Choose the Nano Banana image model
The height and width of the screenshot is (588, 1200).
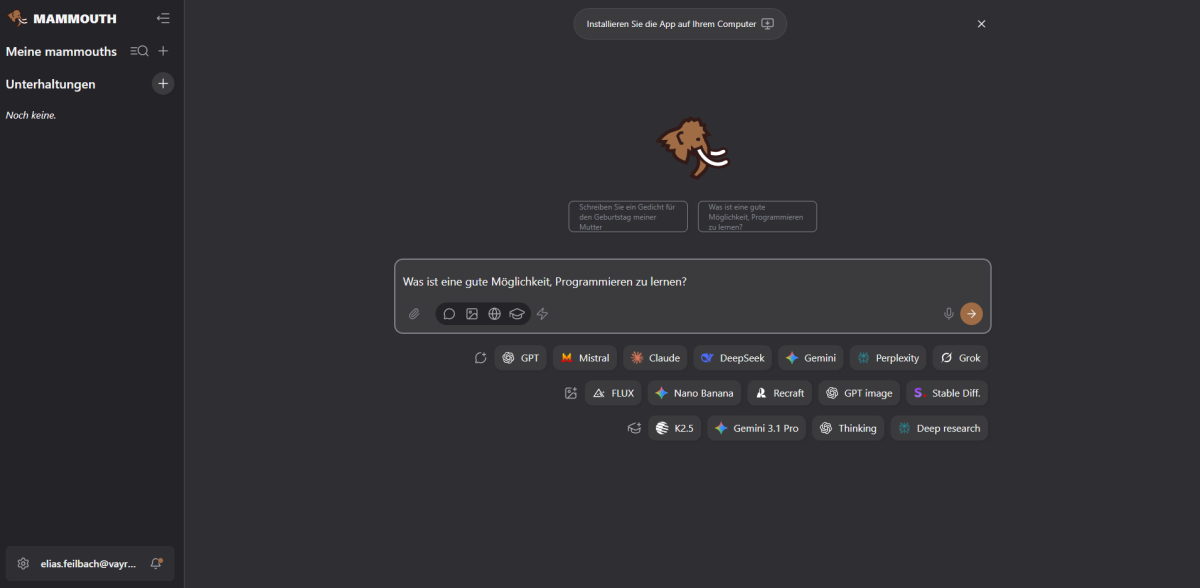pos(694,393)
